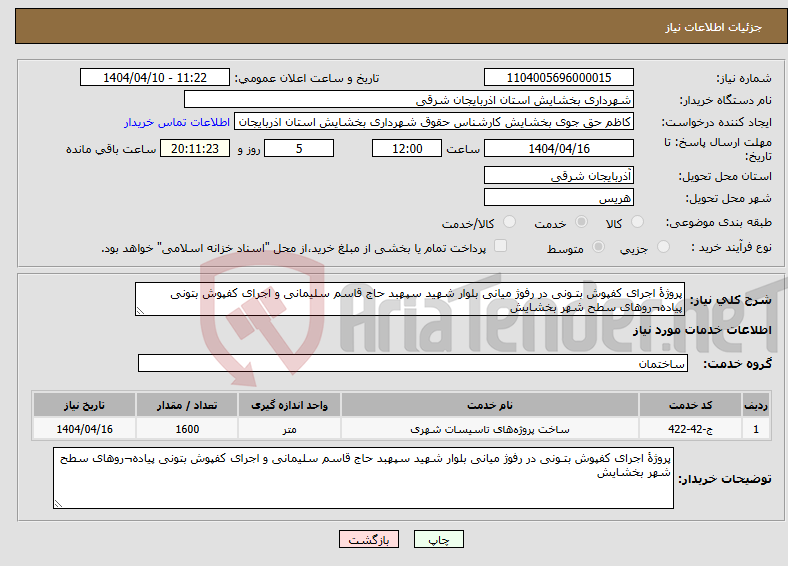Click the days remaining field showing 5
The width and height of the screenshot is (788, 566).
point(299,148)
